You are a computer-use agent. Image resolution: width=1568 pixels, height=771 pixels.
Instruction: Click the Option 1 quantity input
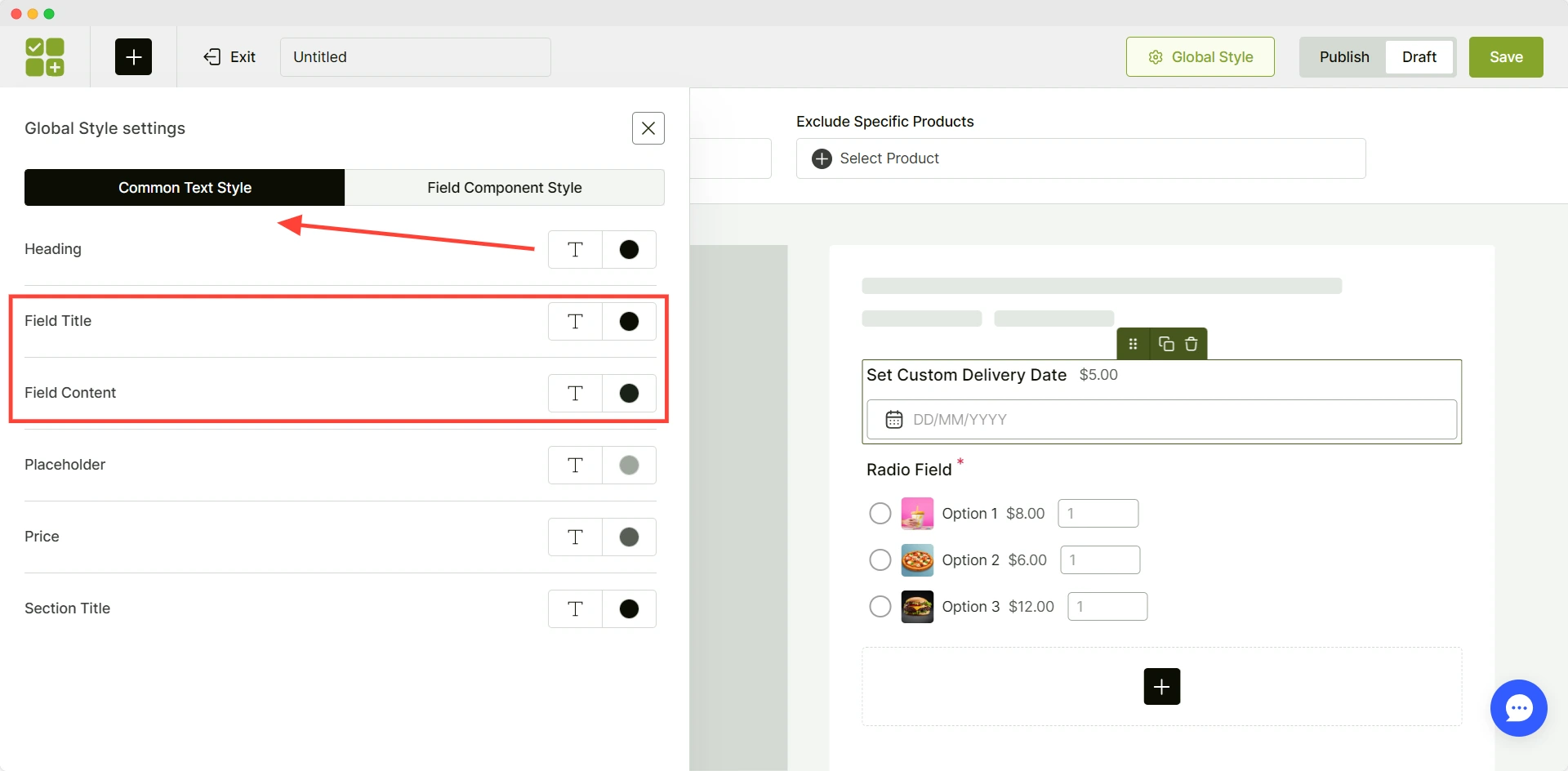1098,514
